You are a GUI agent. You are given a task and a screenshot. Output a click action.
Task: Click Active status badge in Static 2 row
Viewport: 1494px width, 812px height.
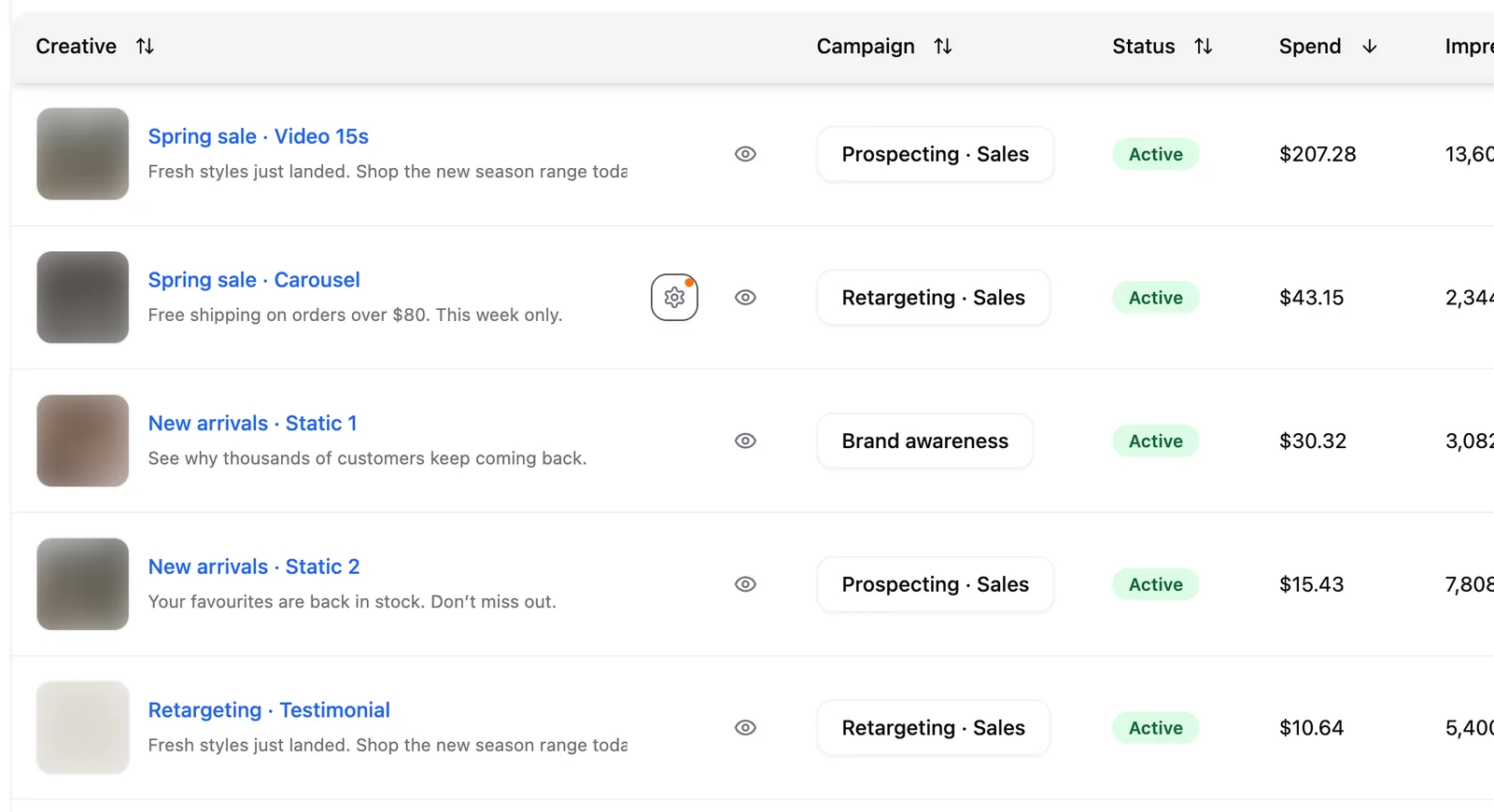click(x=1155, y=584)
